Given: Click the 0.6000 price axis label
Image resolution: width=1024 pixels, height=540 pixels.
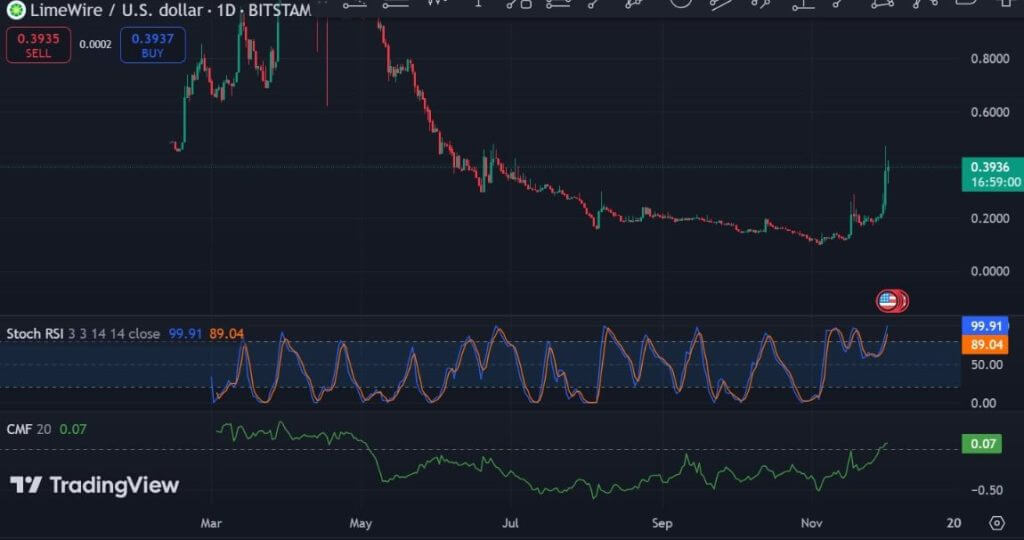Looking at the screenshot, I should click(990, 112).
